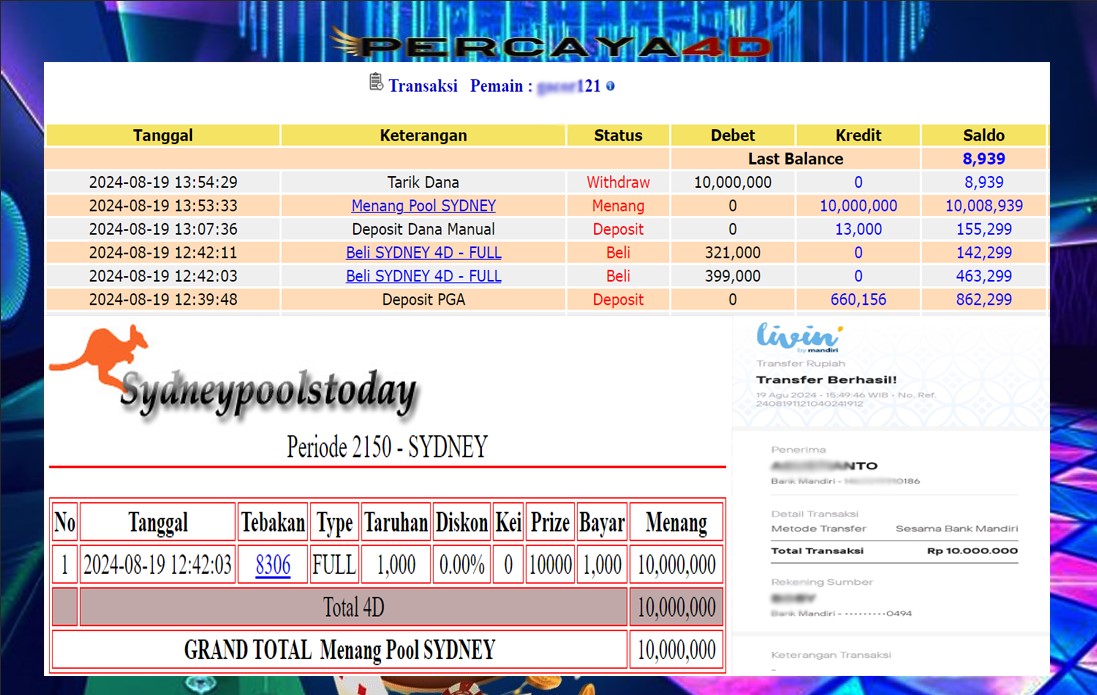Click the Kredit column header
This screenshot has height=695, width=1097.
pos(857,135)
